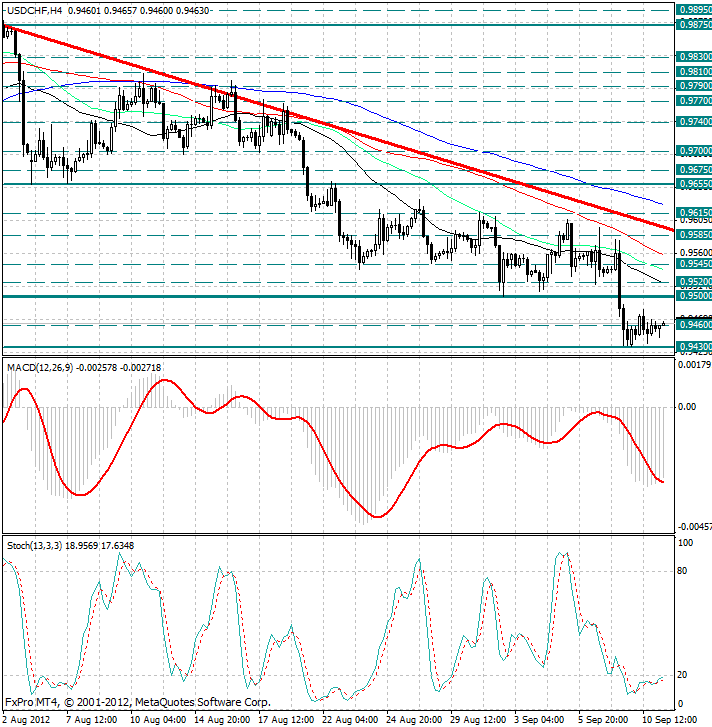Select the 0.9830 price level label
This screenshot has width=712, height=727.
pos(693,57)
